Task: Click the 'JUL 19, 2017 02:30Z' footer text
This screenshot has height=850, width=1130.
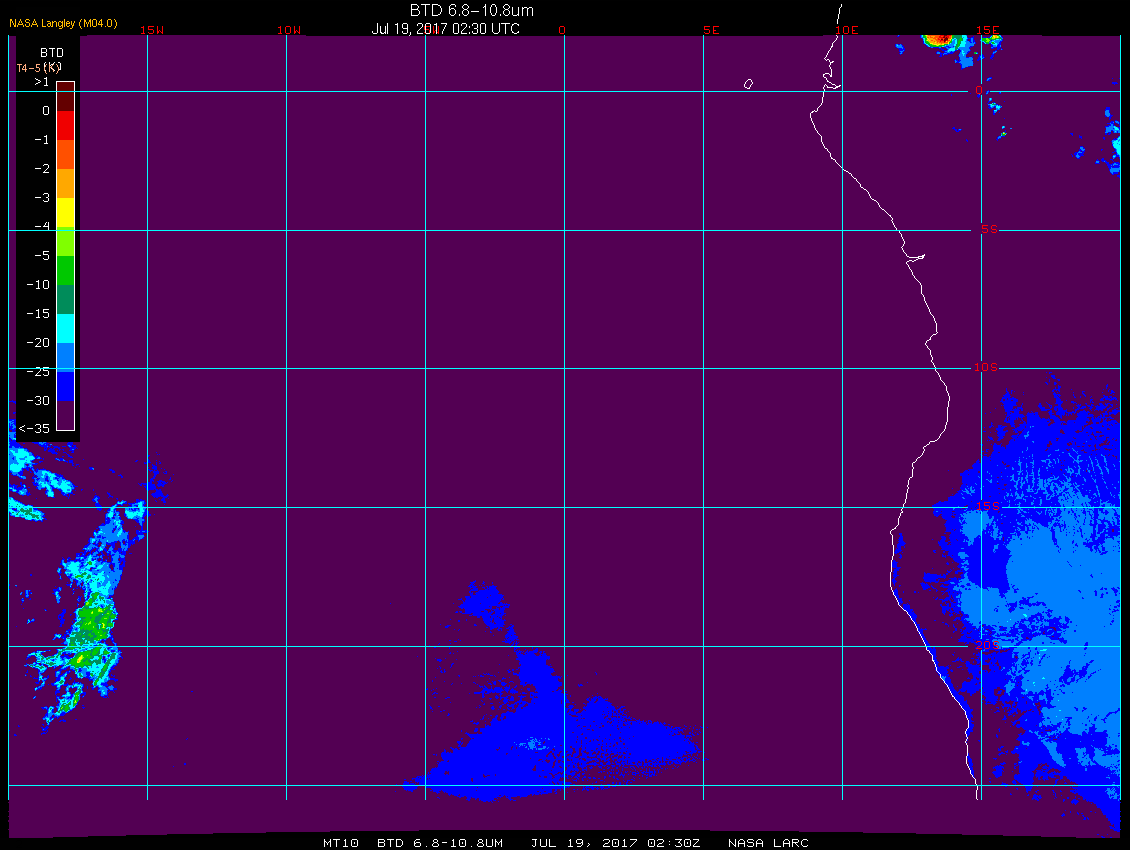Action: 615,843
